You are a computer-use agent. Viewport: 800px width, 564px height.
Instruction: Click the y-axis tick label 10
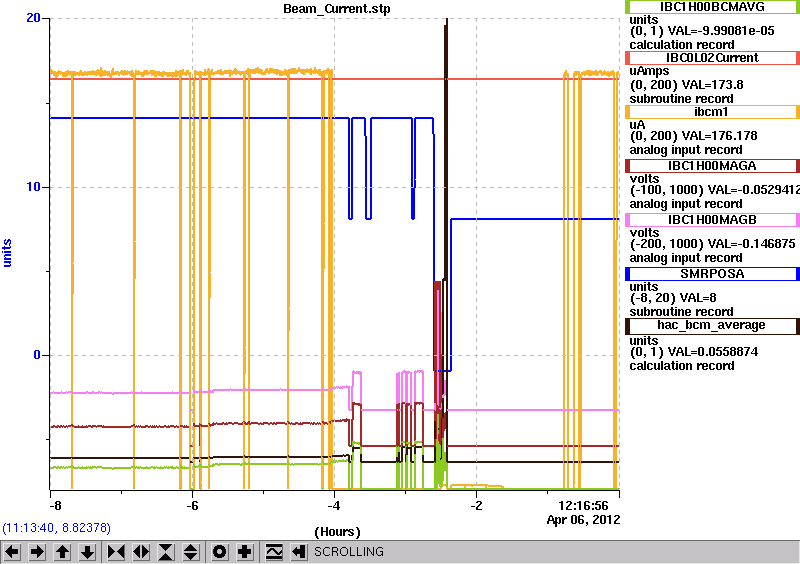[33, 187]
